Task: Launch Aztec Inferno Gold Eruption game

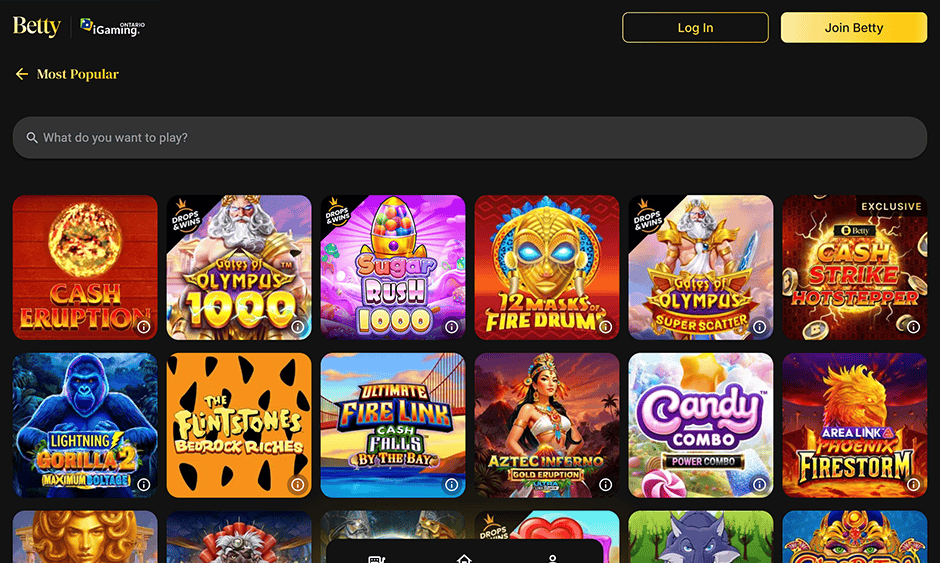Action: coord(547,425)
